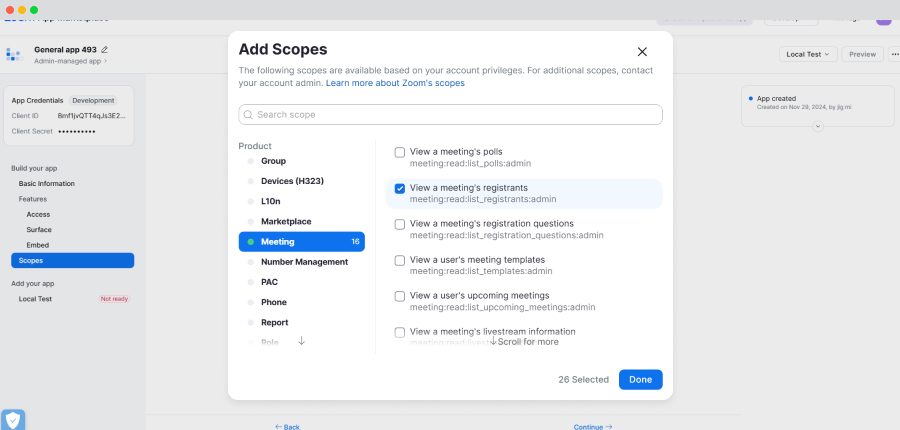Click the down arrow under Product list

(x=301, y=341)
